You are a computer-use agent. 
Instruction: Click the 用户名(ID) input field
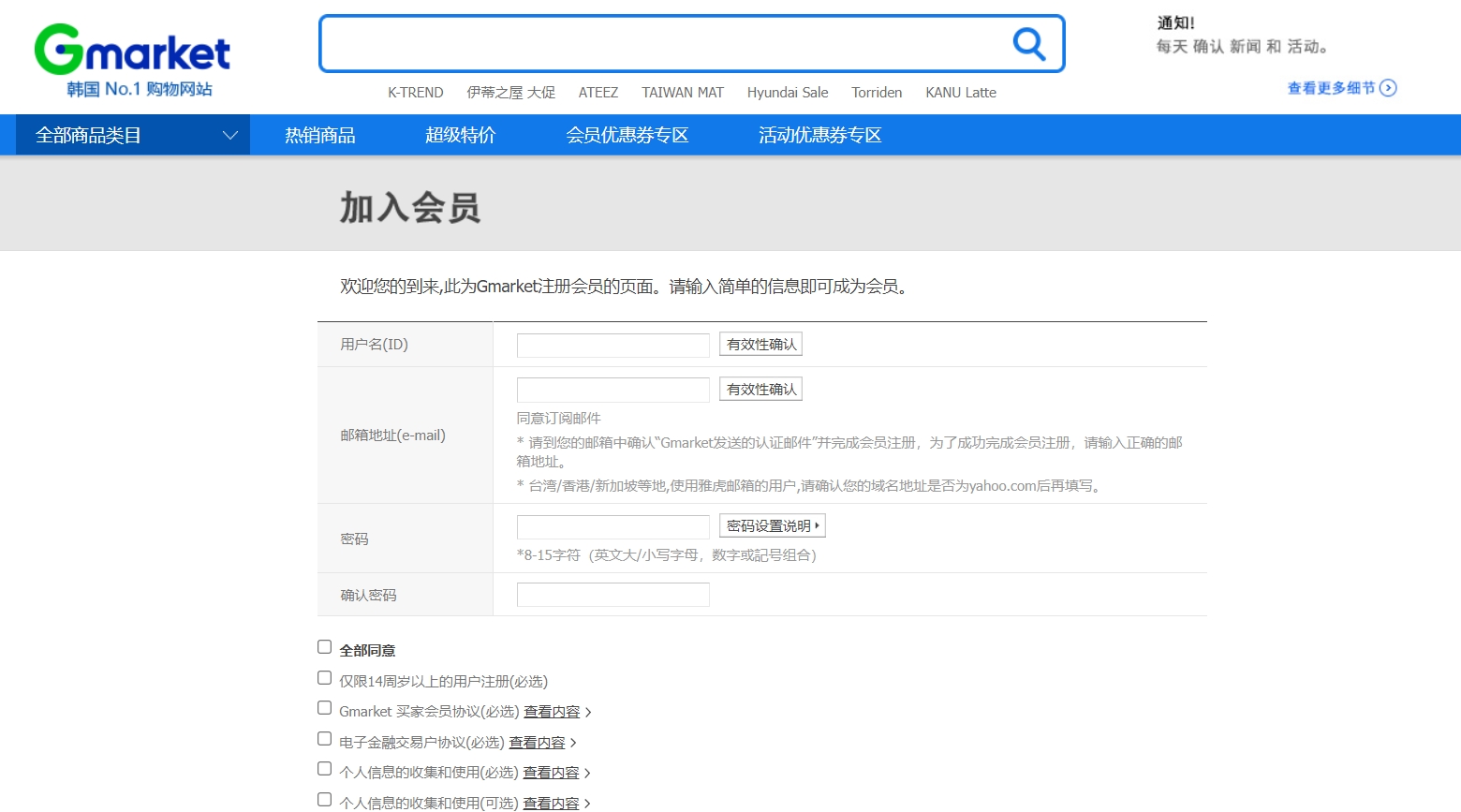coord(612,345)
